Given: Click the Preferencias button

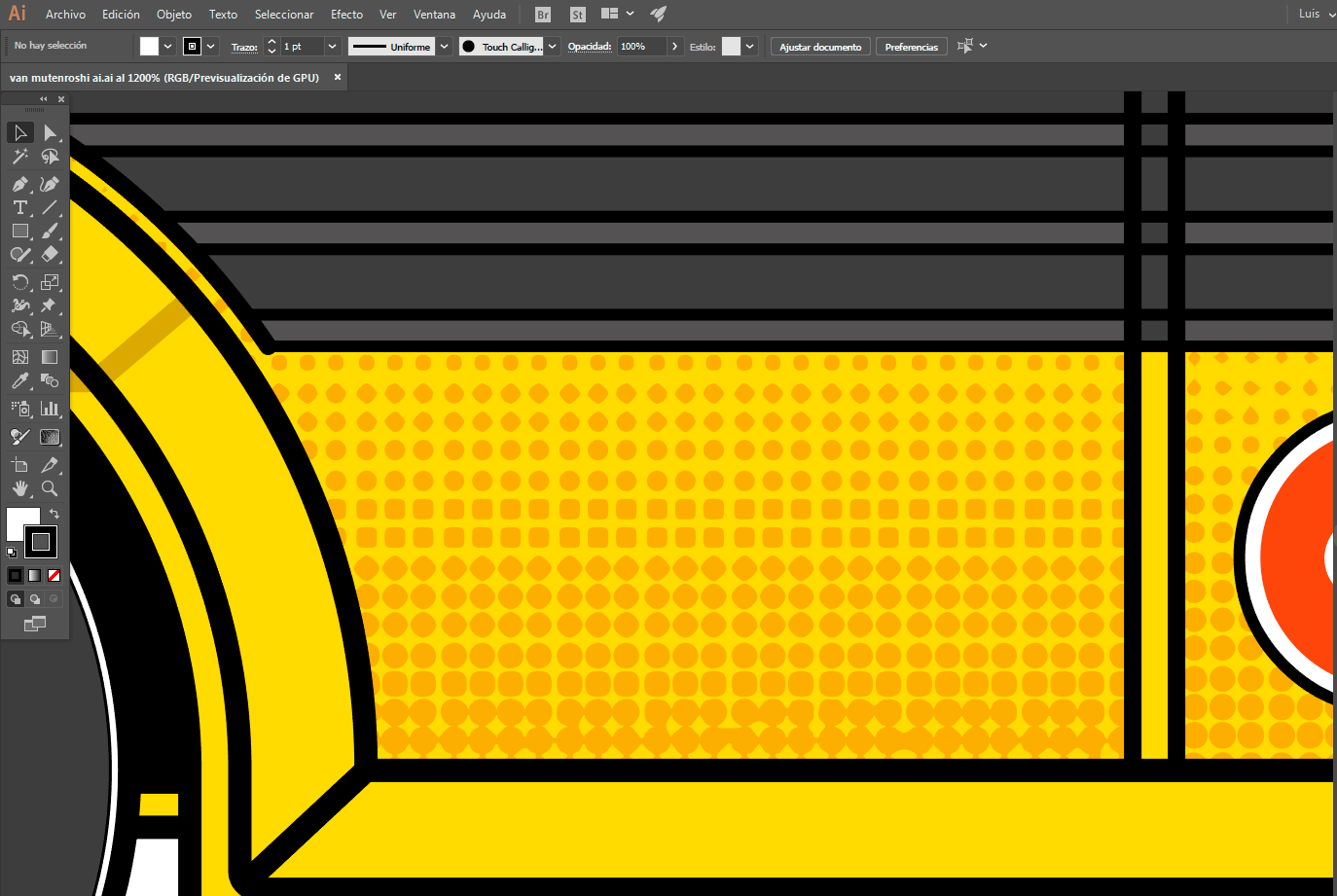Looking at the screenshot, I should point(911,47).
